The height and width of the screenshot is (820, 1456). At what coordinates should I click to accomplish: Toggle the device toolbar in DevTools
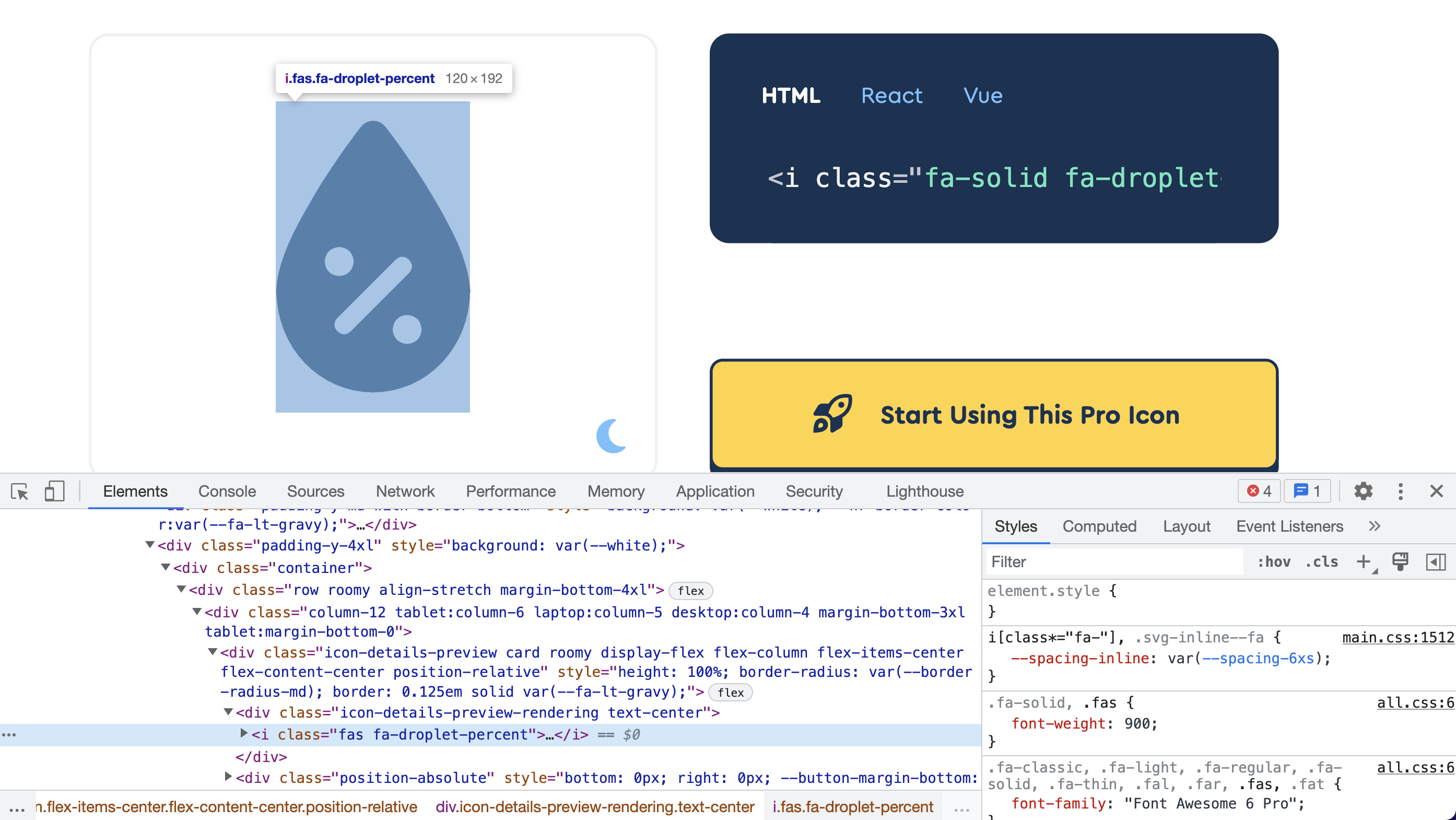click(54, 491)
